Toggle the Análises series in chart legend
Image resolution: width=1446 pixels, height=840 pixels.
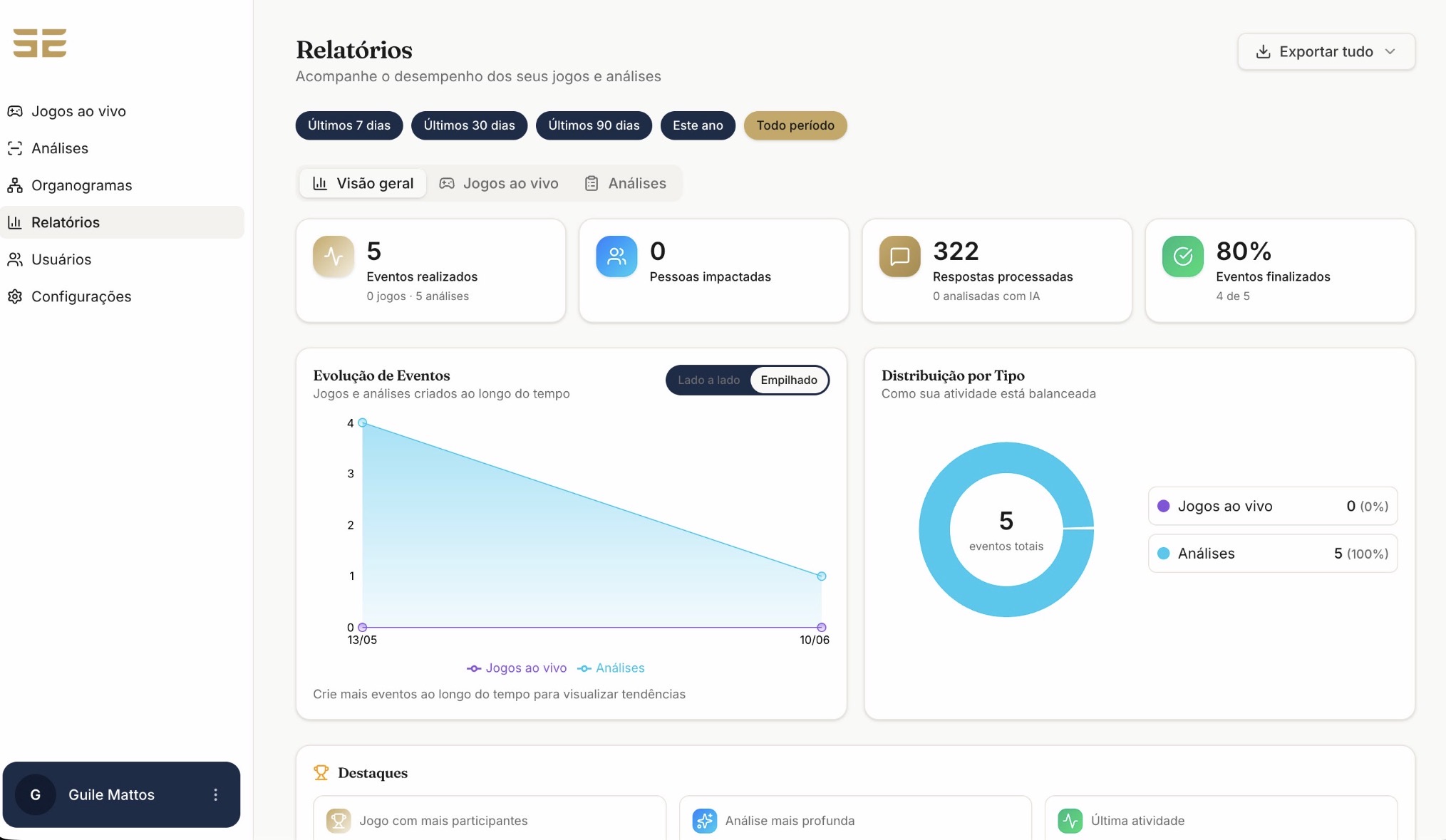coord(611,668)
